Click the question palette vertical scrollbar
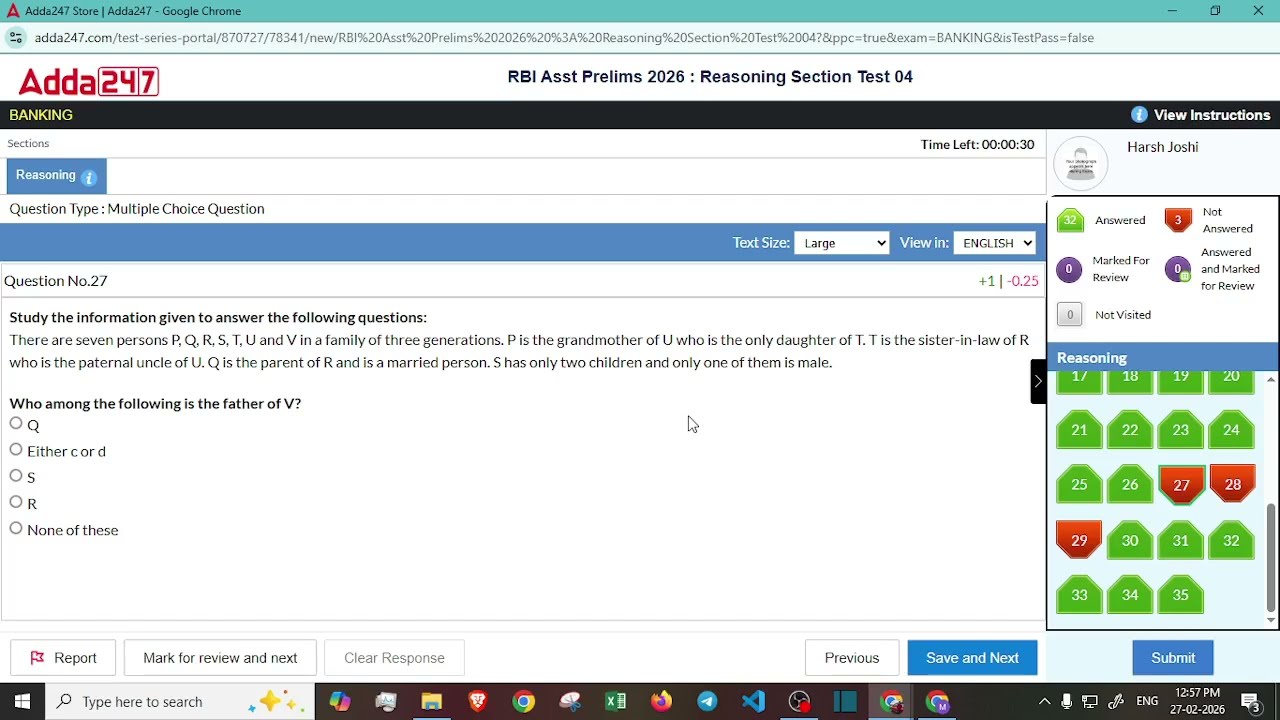This screenshot has height=720, width=1280. [1271, 556]
